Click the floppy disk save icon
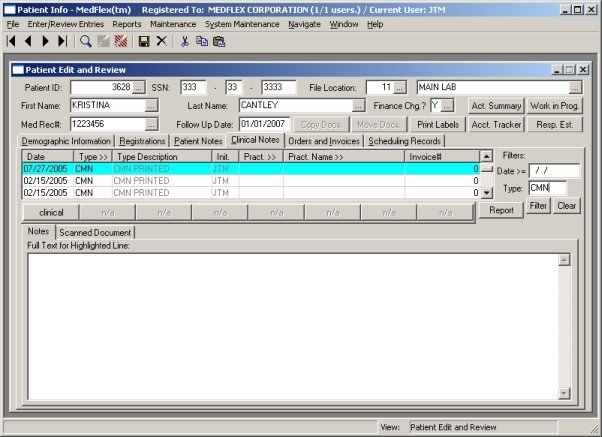This screenshot has height=437, width=602. point(144,42)
